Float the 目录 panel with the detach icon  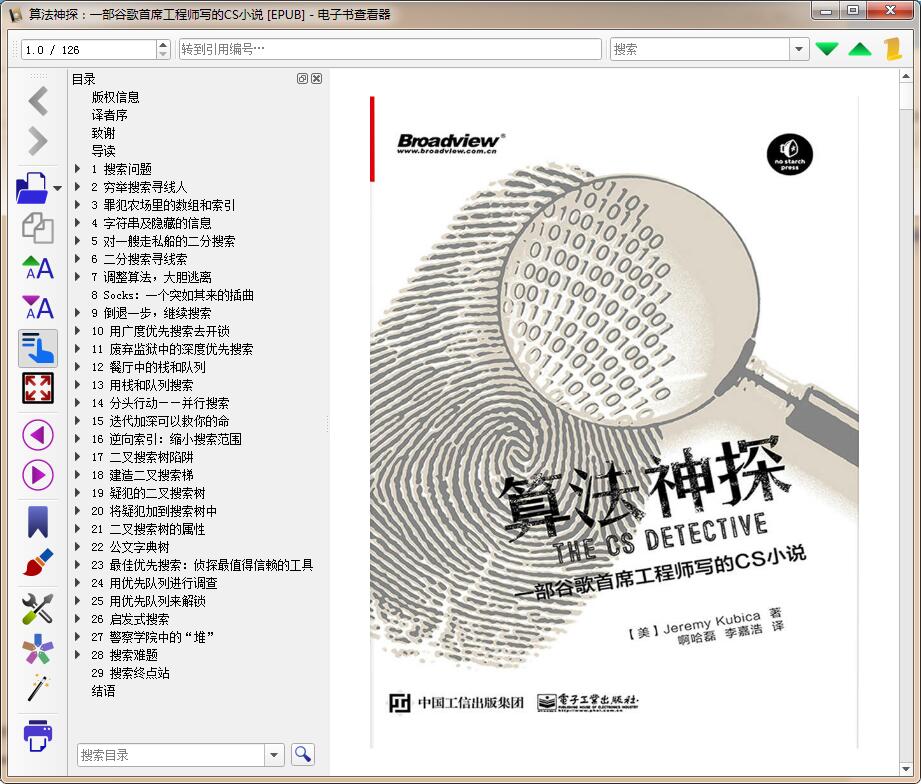tap(302, 79)
